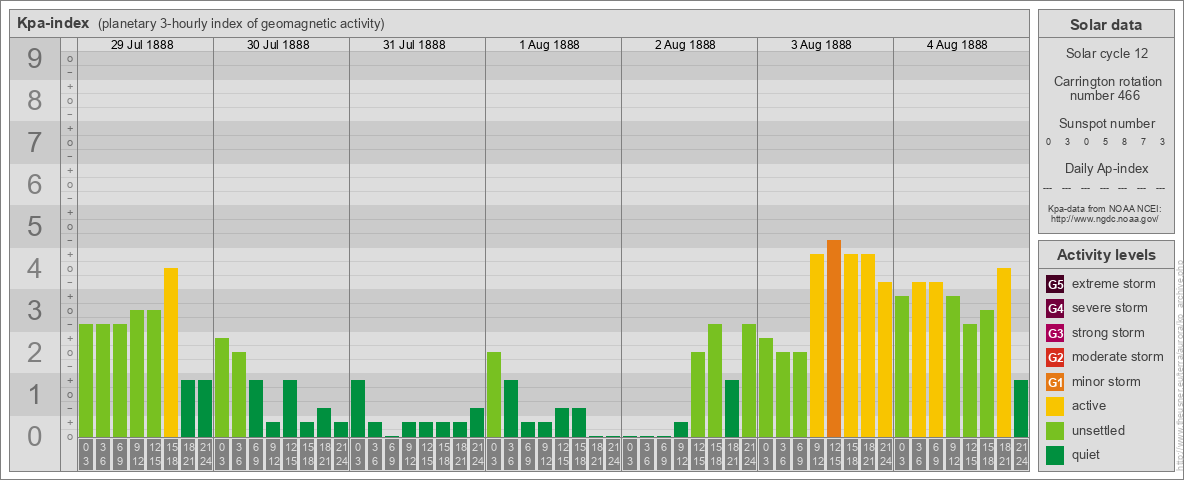Click the light green 0-3 bar on 30 Jul
1184x480 pixels.
pyautogui.click(x=222, y=387)
